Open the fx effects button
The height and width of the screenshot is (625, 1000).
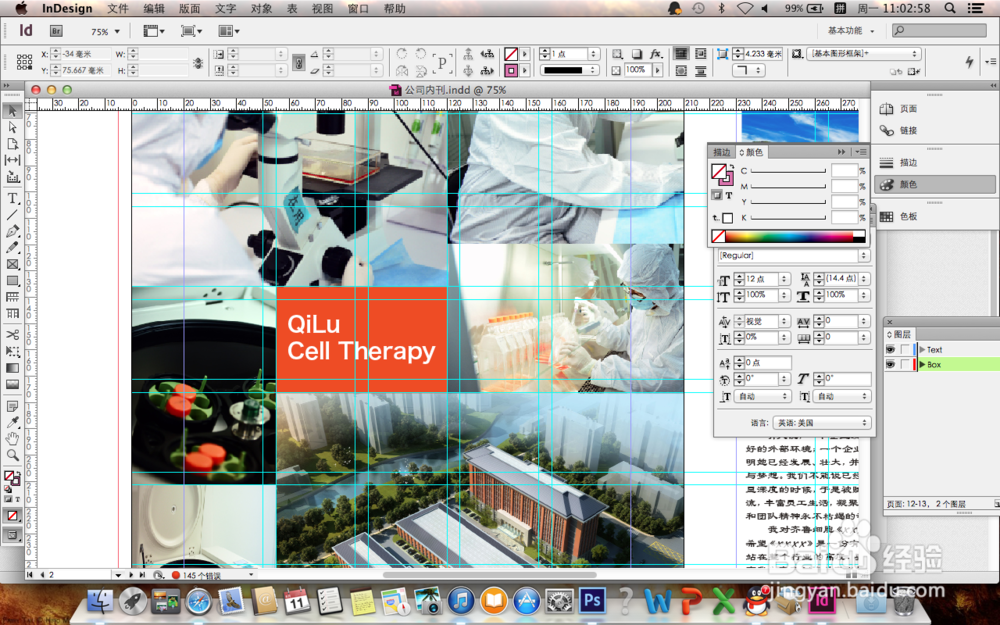click(x=656, y=54)
